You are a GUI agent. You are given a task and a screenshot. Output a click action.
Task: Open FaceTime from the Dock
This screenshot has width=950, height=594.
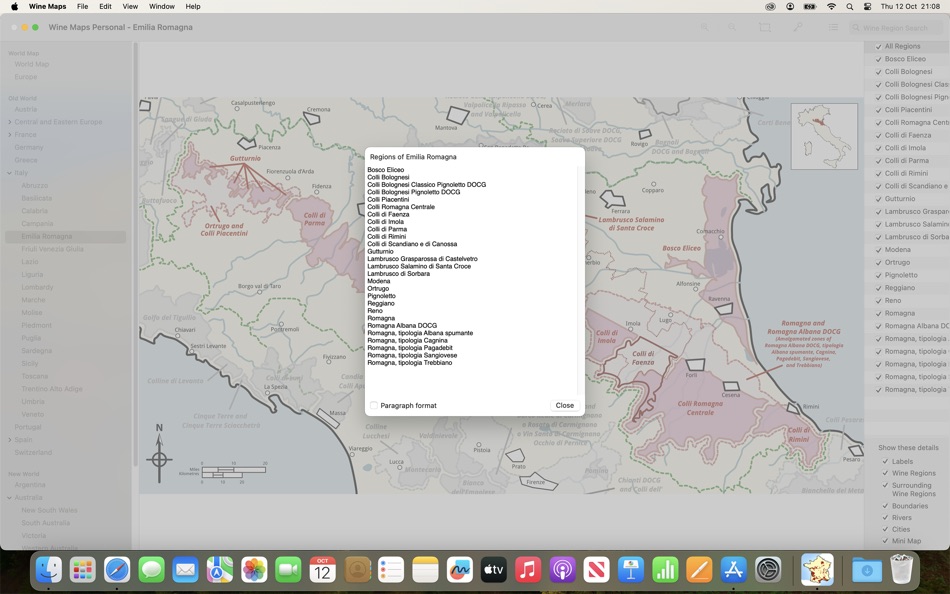click(288, 570)
